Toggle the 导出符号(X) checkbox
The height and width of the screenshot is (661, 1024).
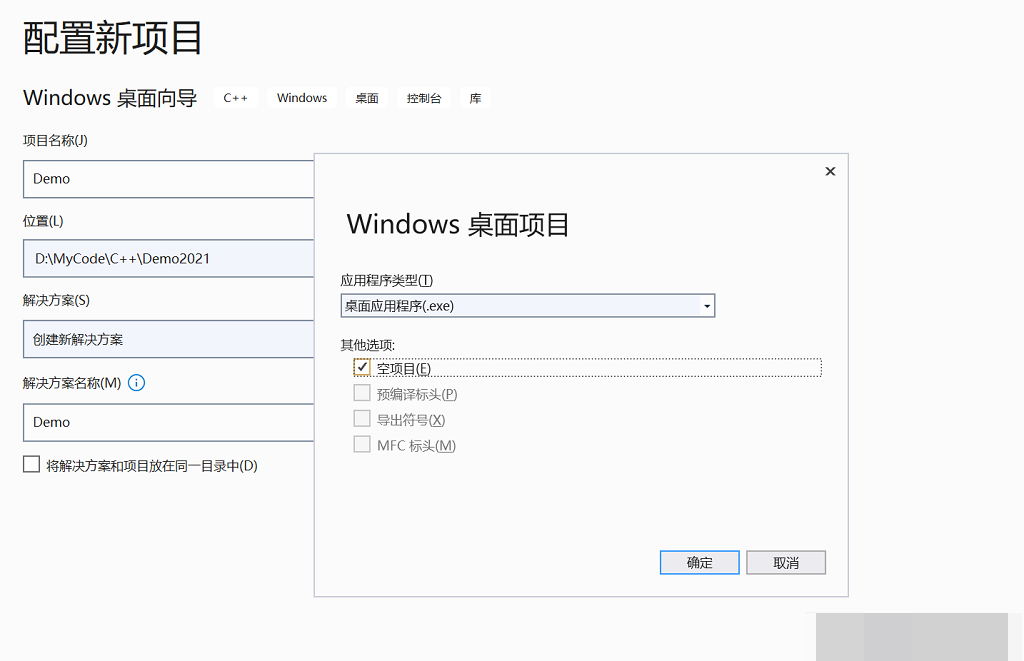pyautogui.click(x=362, y=418)
